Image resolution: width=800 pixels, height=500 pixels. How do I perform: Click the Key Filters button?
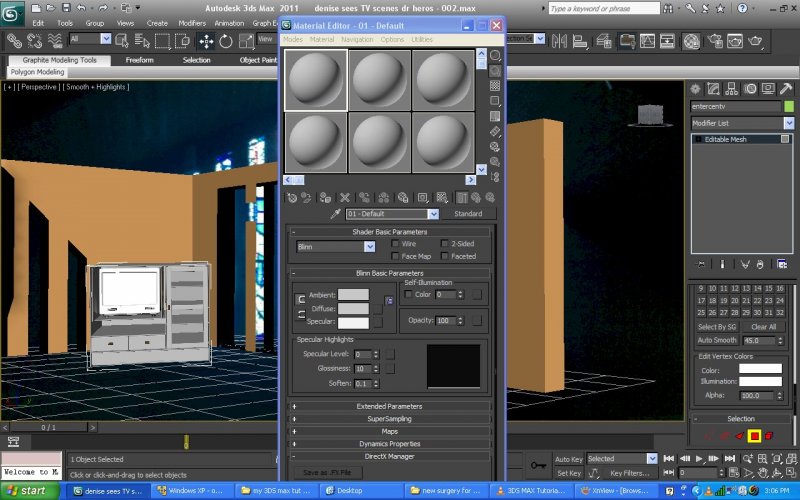pyautogui.click(x=630, y=473)
